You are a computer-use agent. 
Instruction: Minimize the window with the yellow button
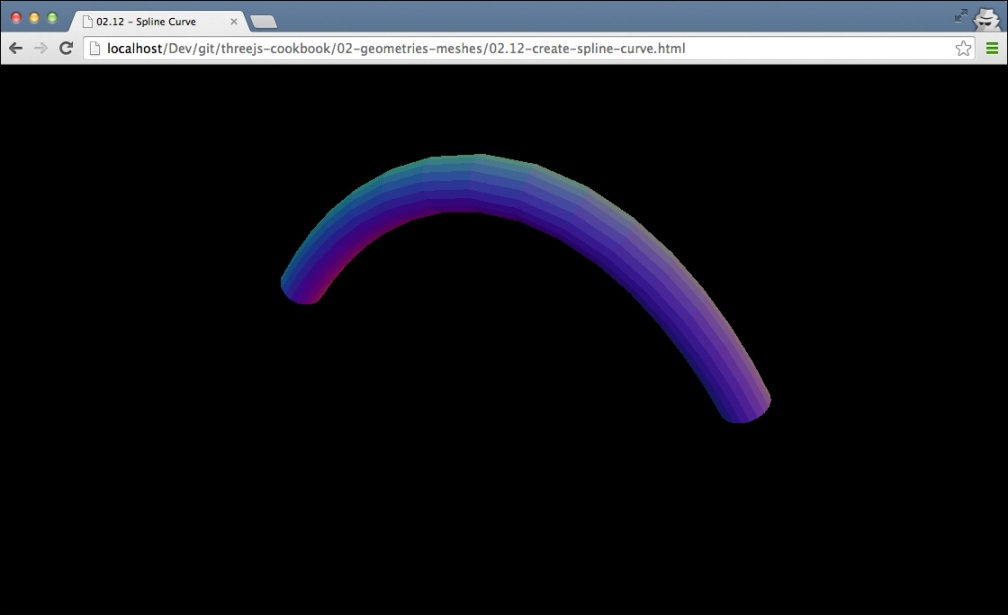35,18
